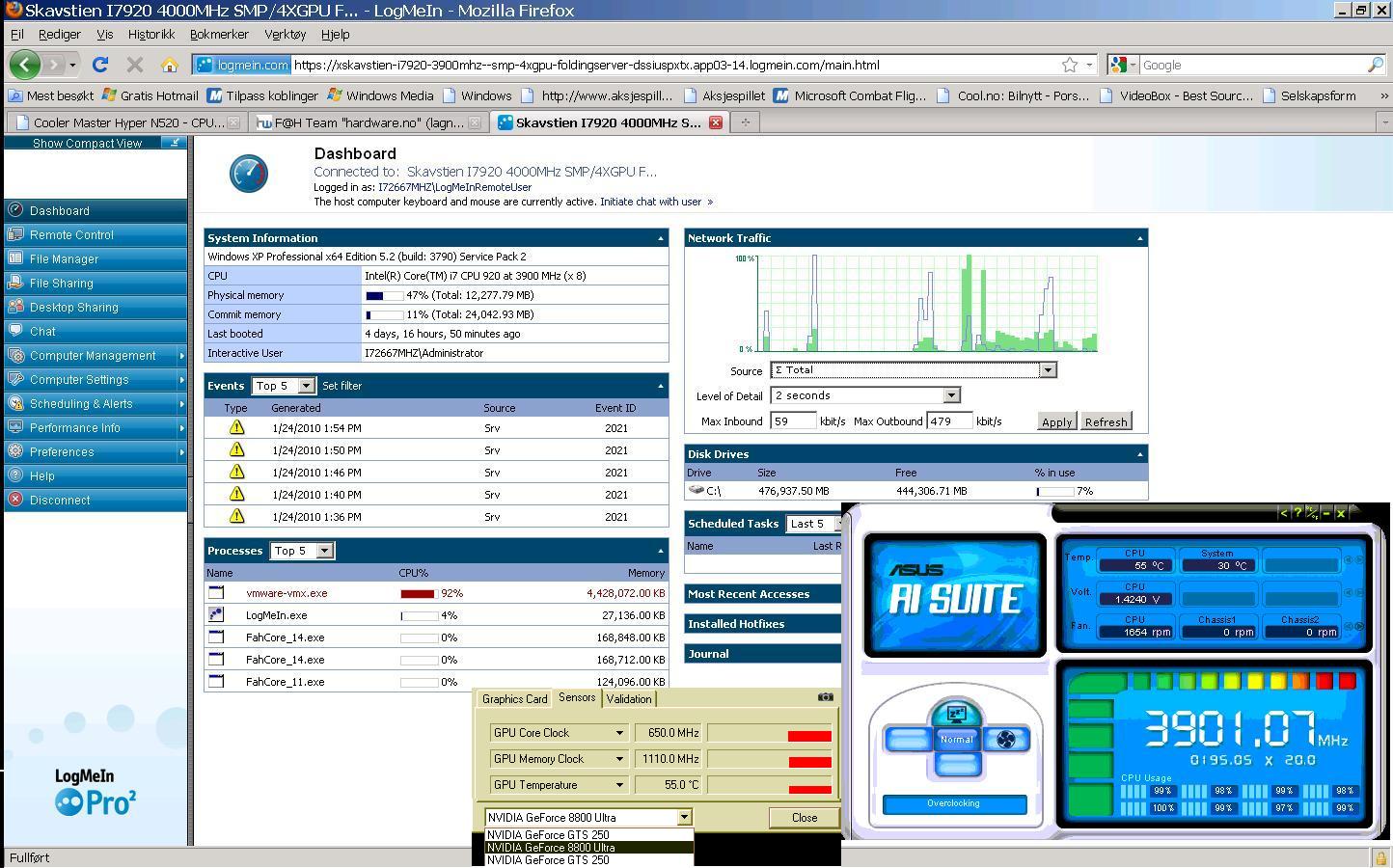
Task: Click the AI Suite back arrow icon
Action: click(1283, 513)
